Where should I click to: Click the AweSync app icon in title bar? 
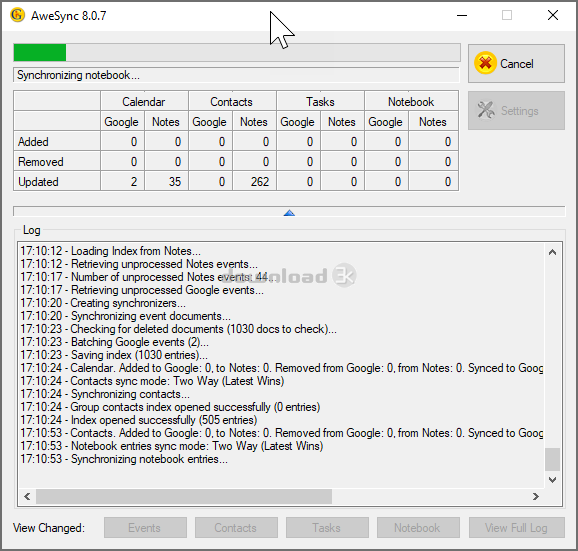(17, 15)
